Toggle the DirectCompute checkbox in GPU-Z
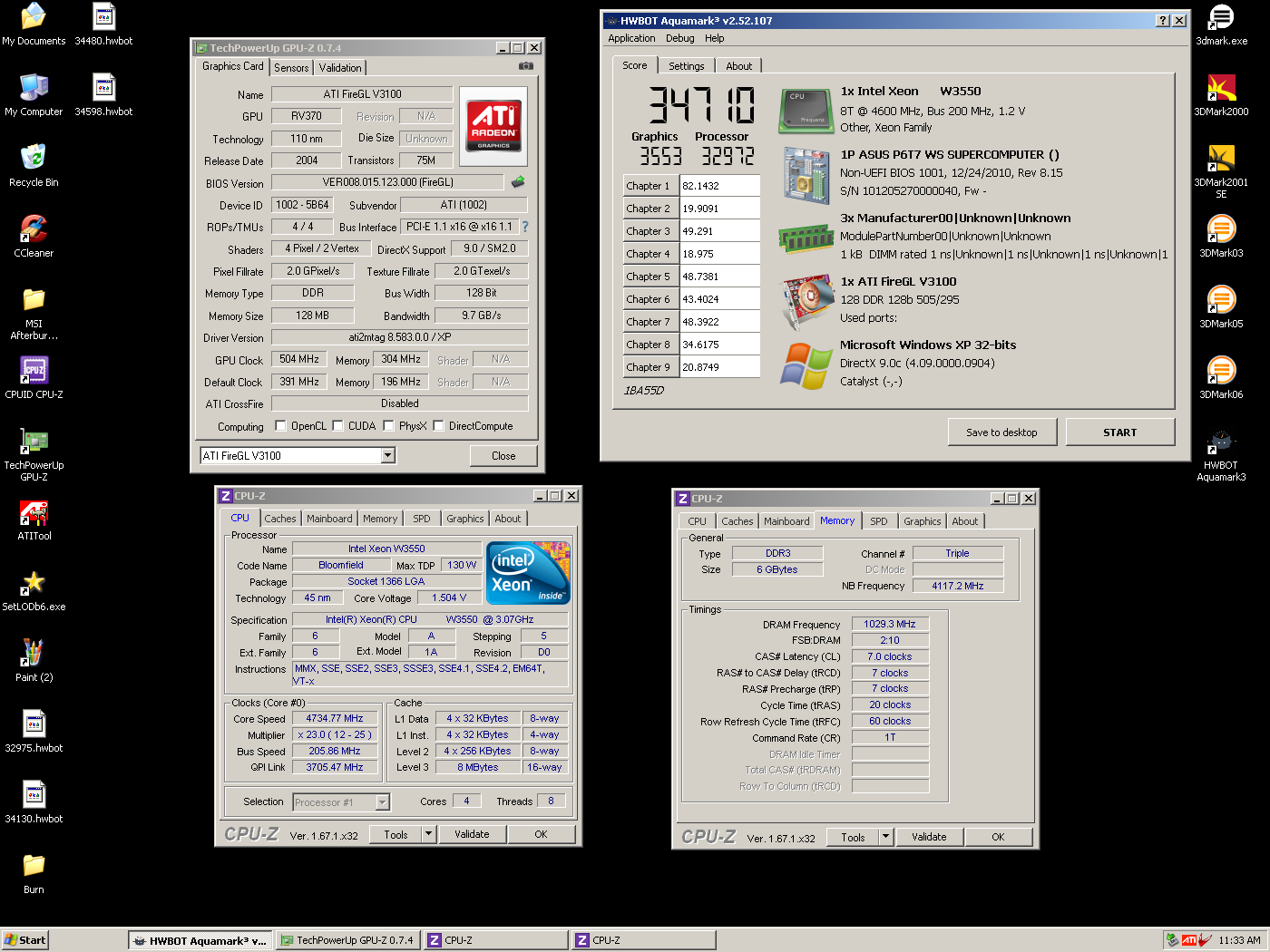 pos(438,426)
